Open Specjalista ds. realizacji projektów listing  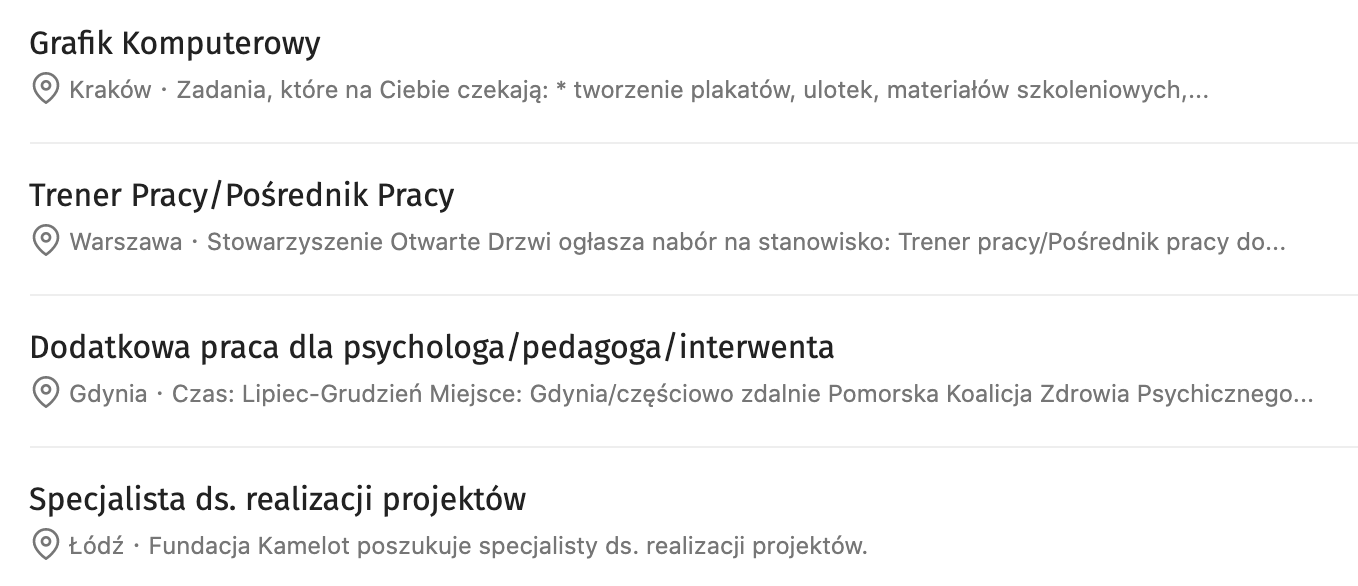(x=278, y=499)
